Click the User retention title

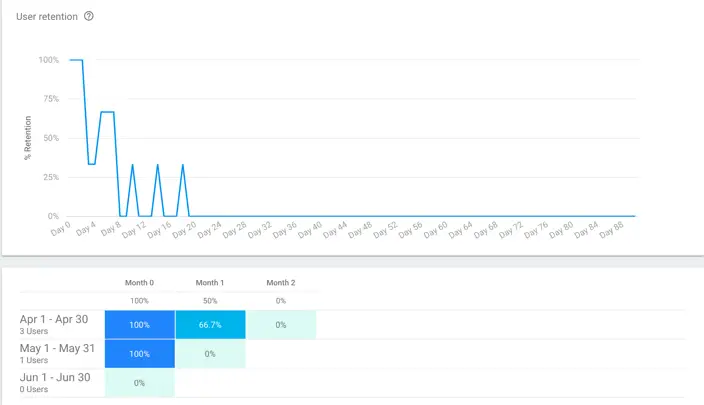coord(47,17)
